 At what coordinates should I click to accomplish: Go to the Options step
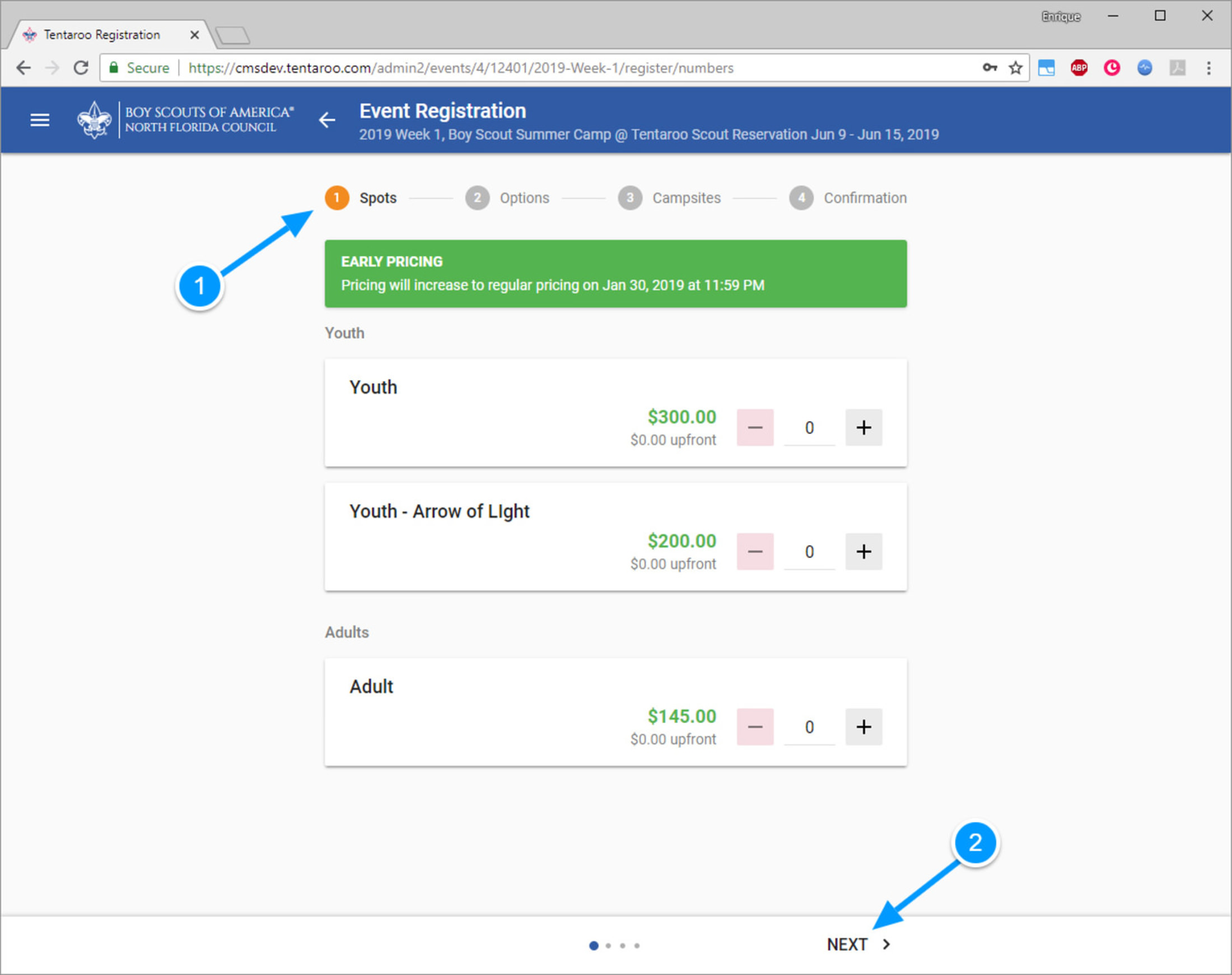pos(507,198)
